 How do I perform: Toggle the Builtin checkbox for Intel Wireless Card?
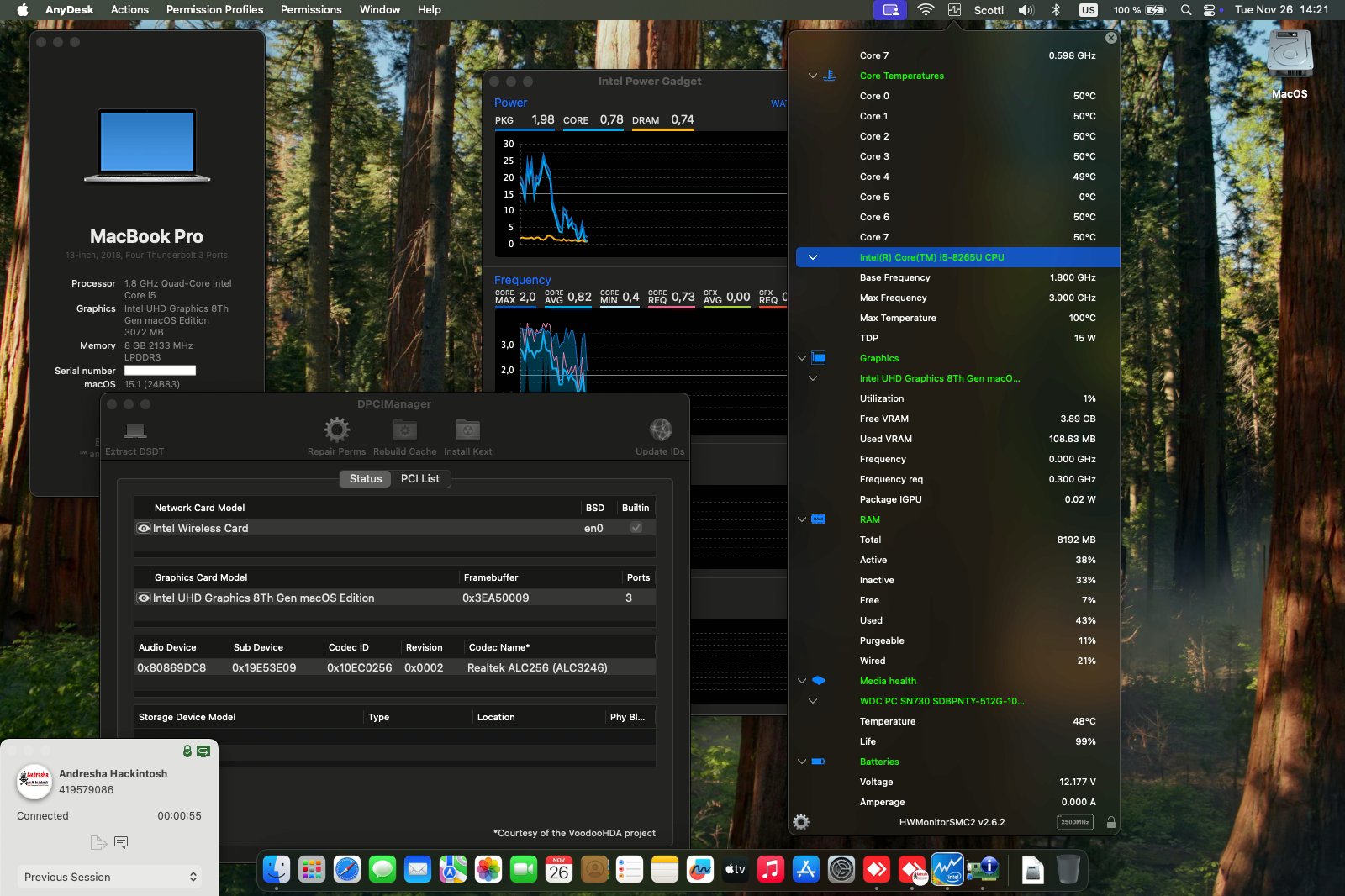636,528
